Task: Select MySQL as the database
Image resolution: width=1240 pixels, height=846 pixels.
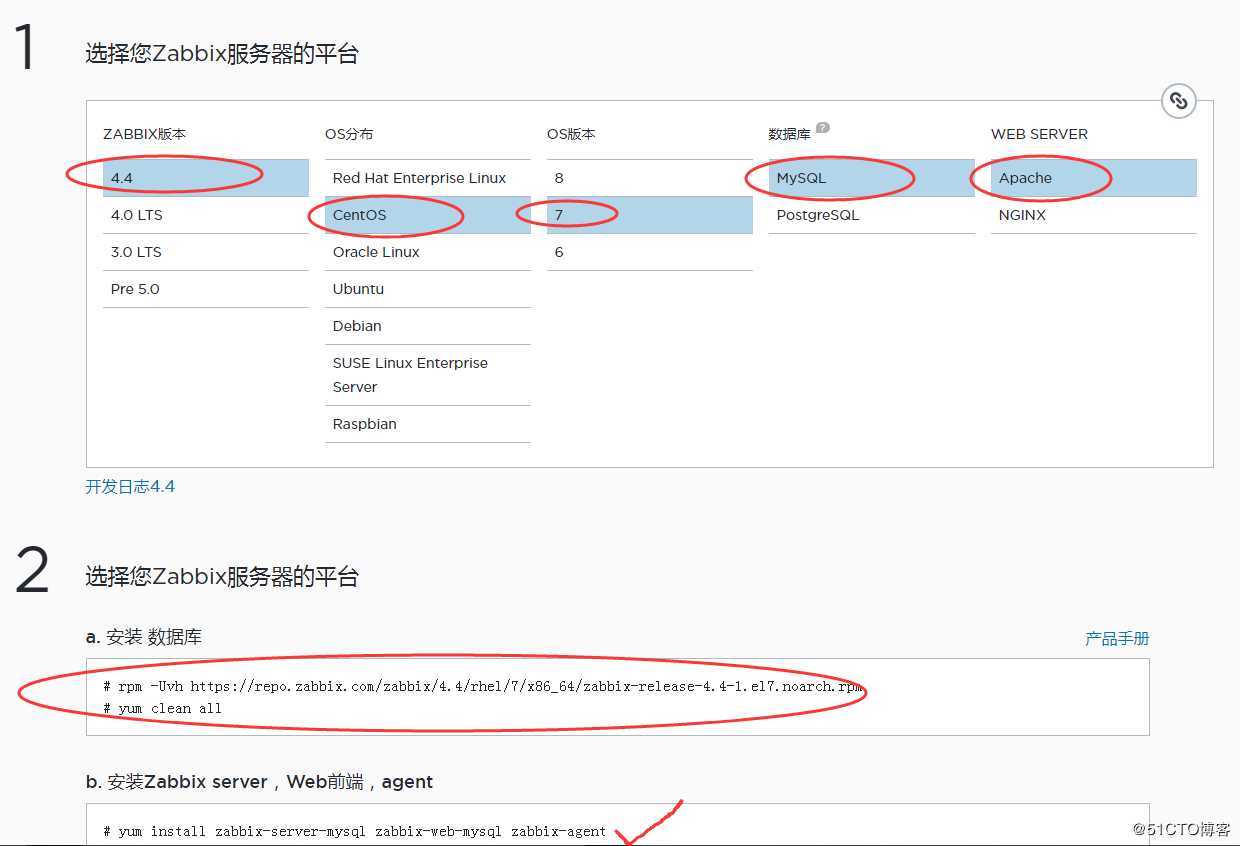Action: pyautogui.click(x=872, y=178)
